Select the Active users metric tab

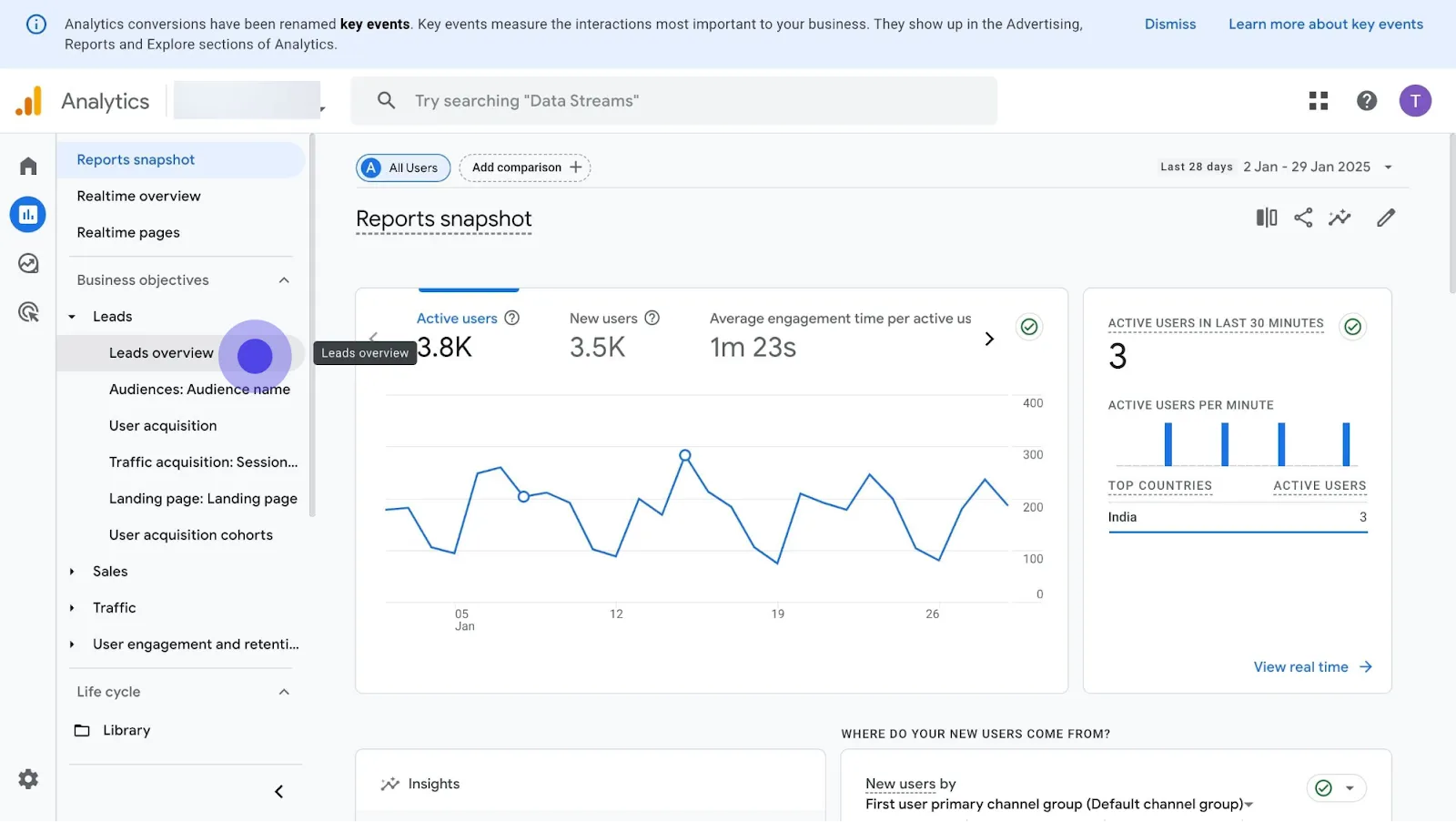pyautogui.click(x=468, y=333)
